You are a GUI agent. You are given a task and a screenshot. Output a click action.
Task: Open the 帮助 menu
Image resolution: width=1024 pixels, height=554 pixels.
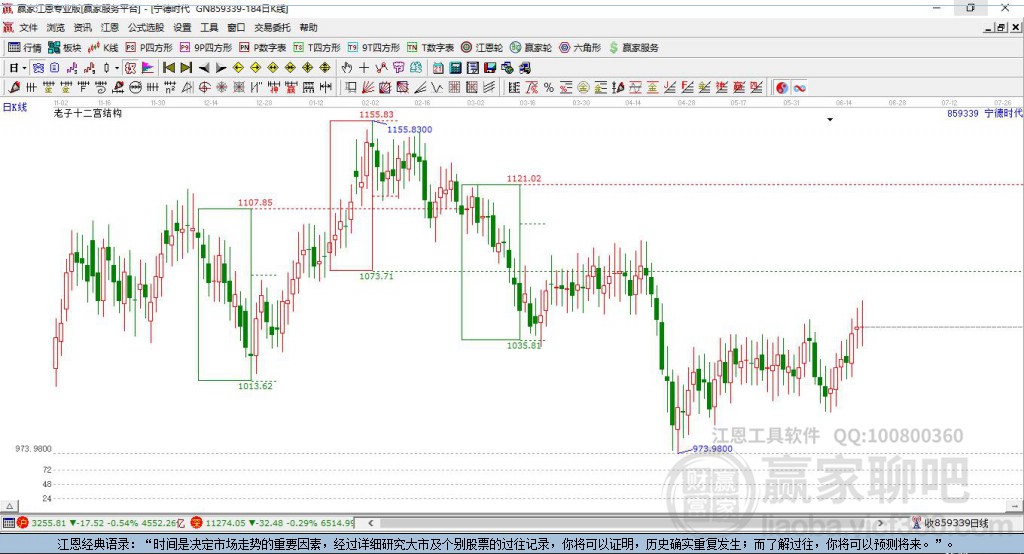pyautogui.click(x=308, y=27)
